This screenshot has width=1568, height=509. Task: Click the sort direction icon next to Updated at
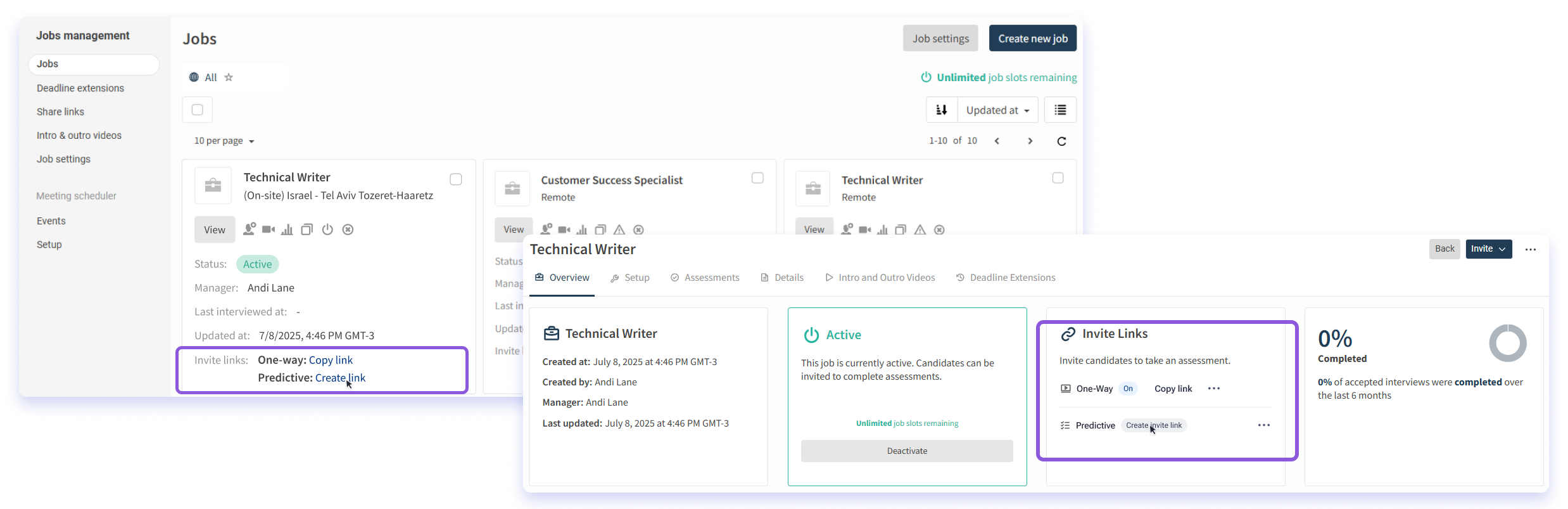coord(942,110)
